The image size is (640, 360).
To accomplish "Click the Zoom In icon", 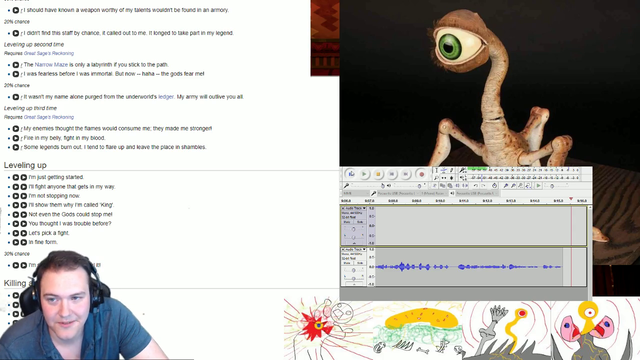I will 506,186.
